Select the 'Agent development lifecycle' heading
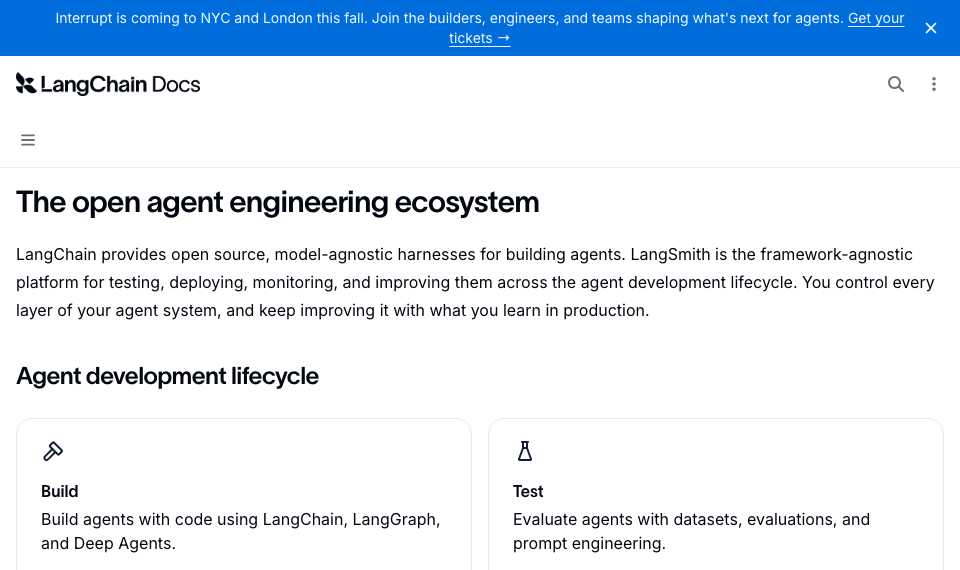This screenshot has width=960, height=570. tap(167, 376)
